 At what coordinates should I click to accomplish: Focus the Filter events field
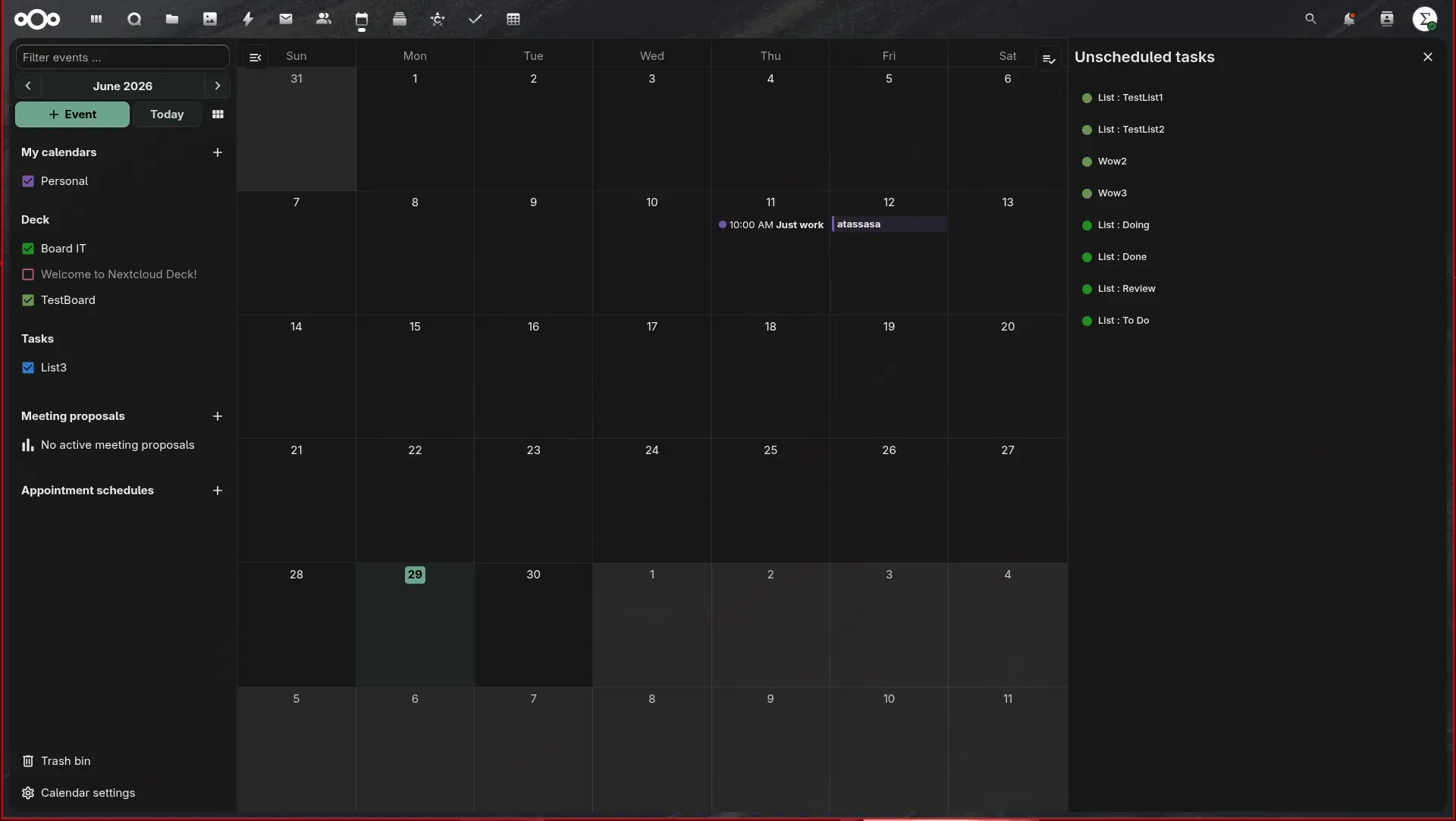coord(123,57)
